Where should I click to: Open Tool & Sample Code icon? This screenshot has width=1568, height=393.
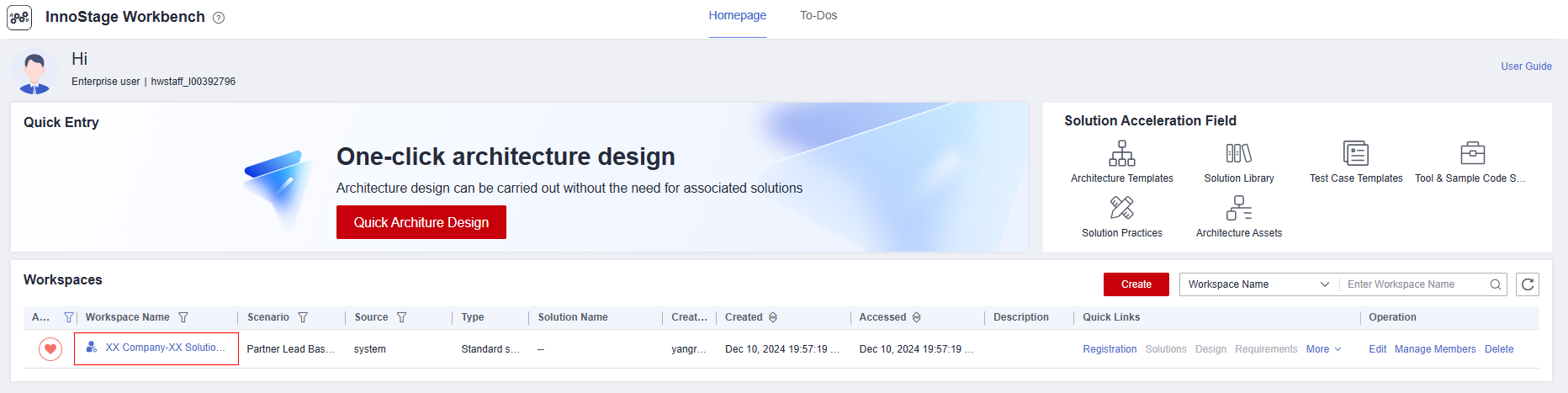click(x=1473, y=153)
